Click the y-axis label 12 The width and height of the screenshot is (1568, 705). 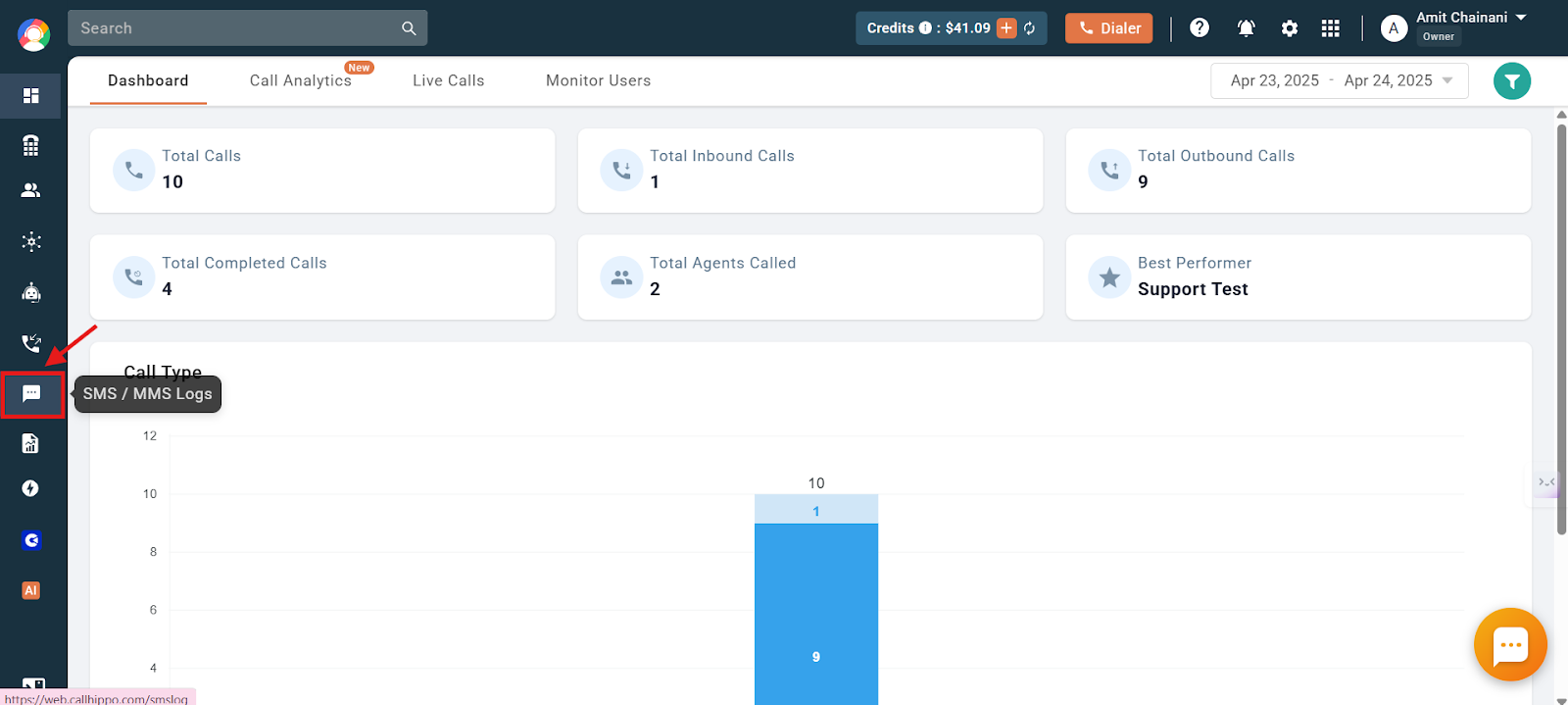coord(150,435)
